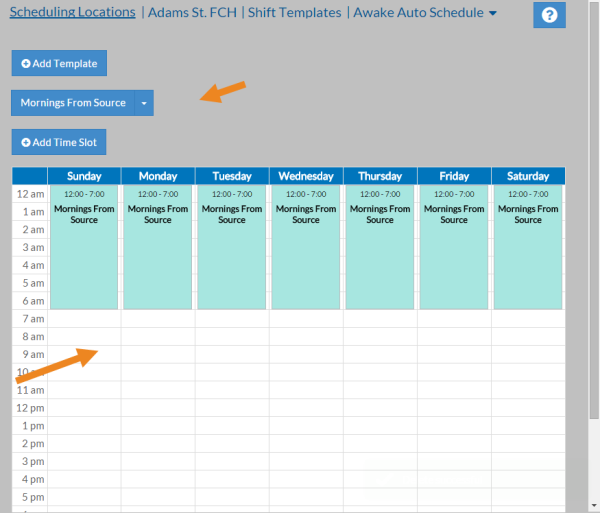Open the Mornings From Source dropdown arrow
This screenshot has height=513, width=600.
click(x=144, y=103)
